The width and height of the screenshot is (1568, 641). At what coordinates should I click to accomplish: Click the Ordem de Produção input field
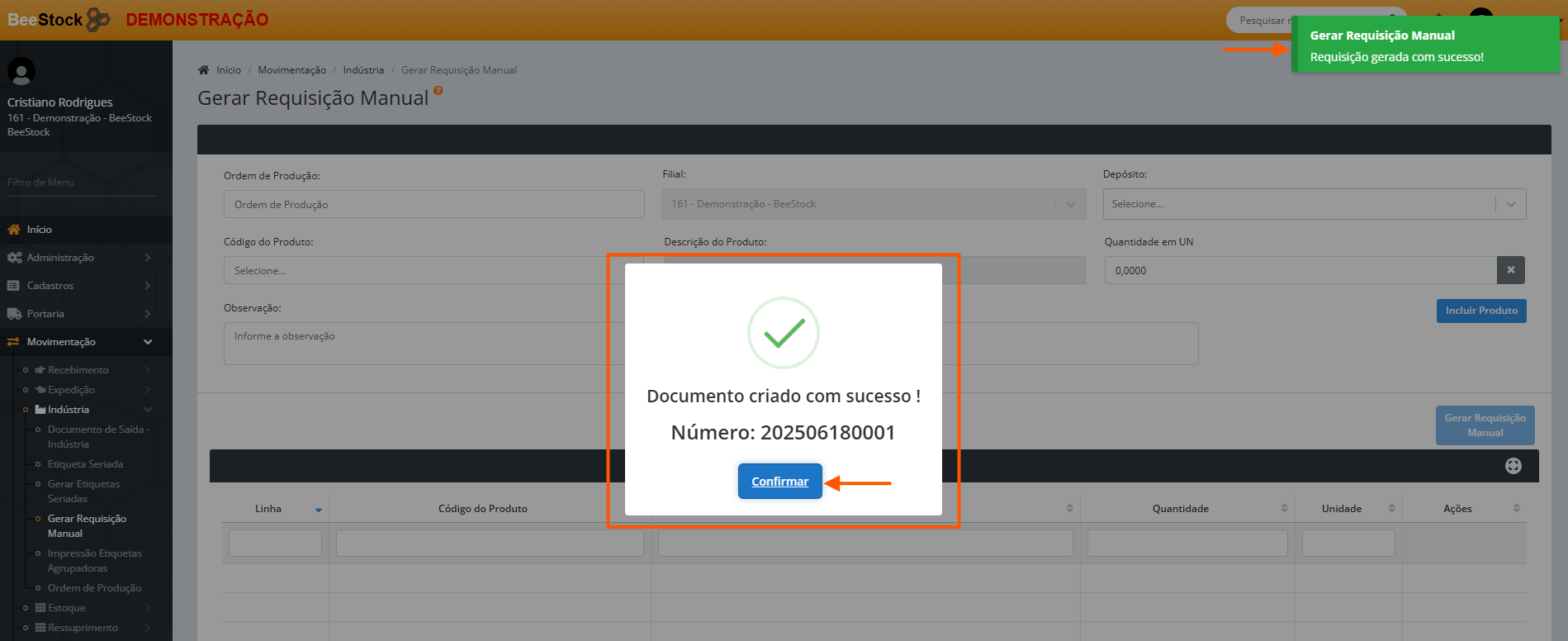click(433, 205)
